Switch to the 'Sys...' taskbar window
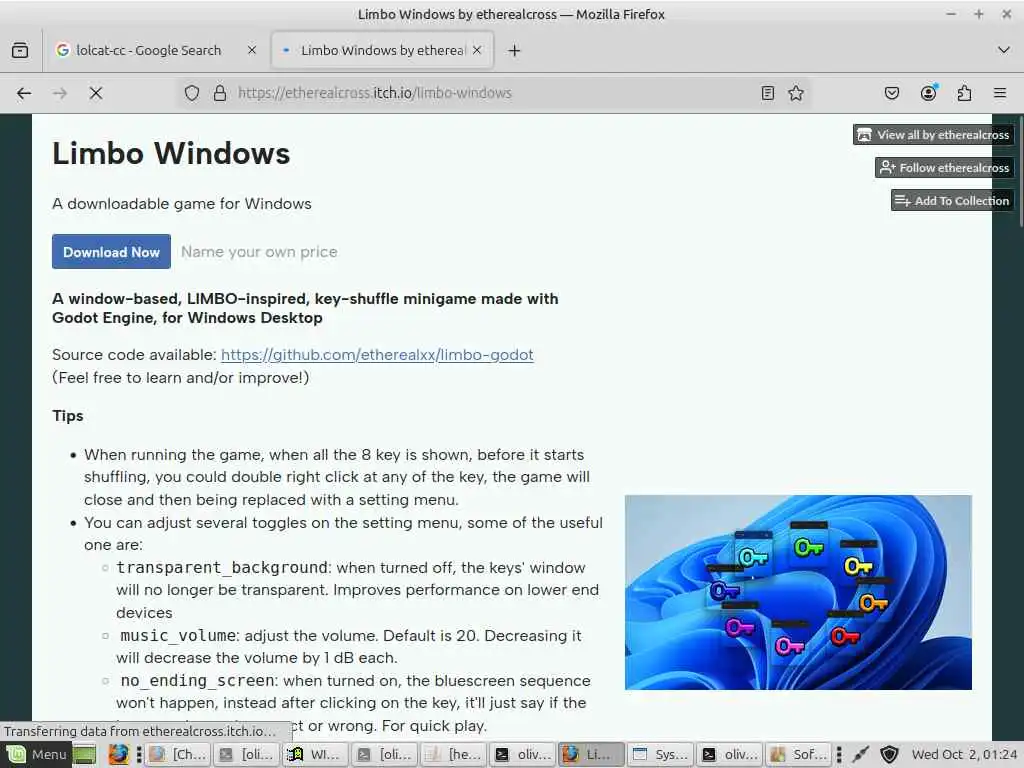Viewport: 1024px width, 768px height. click(x=660, y=754)
